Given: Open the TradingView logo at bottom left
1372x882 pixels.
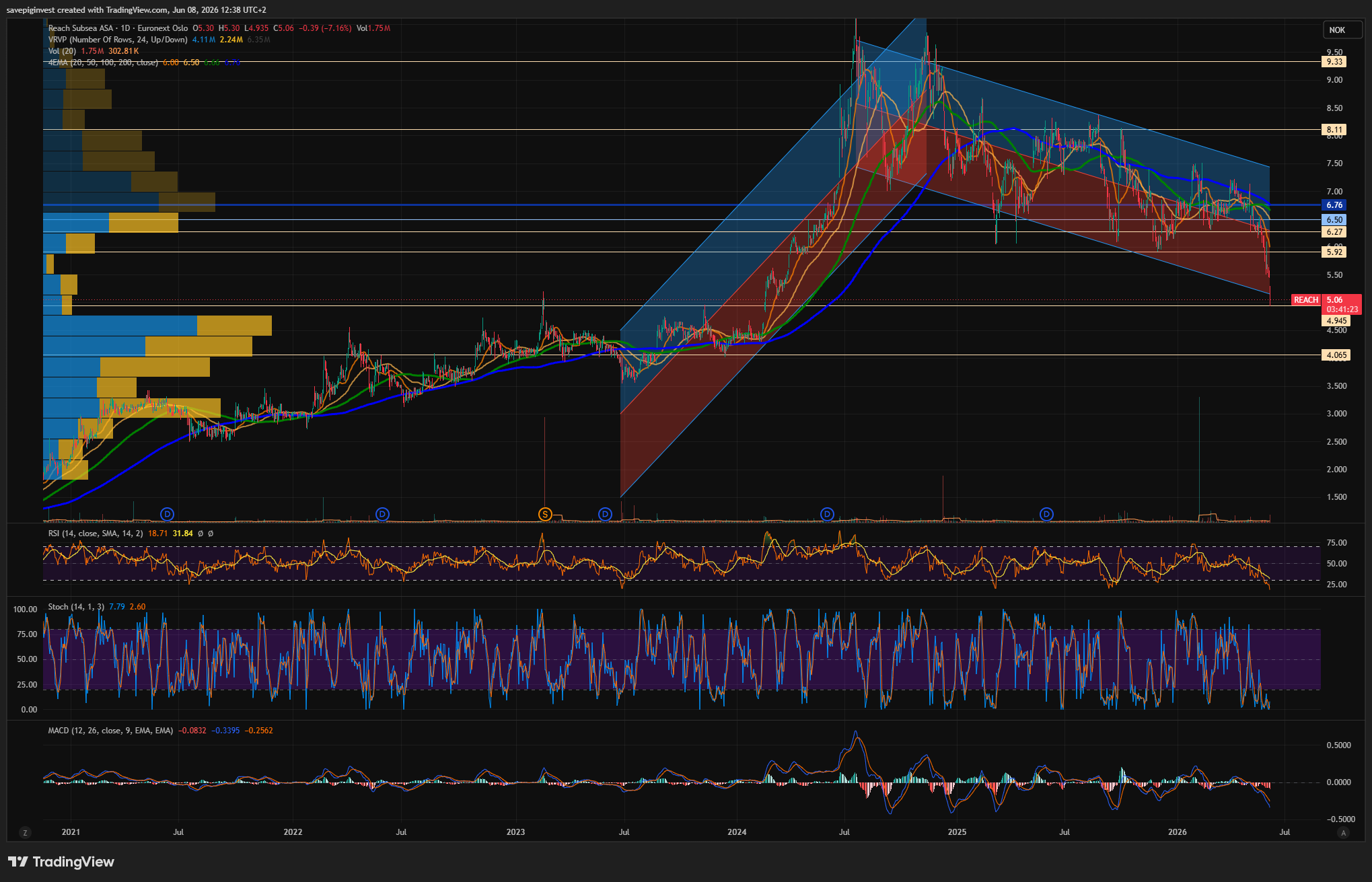Looking at the screenshot, I should (x=61, y=862).
